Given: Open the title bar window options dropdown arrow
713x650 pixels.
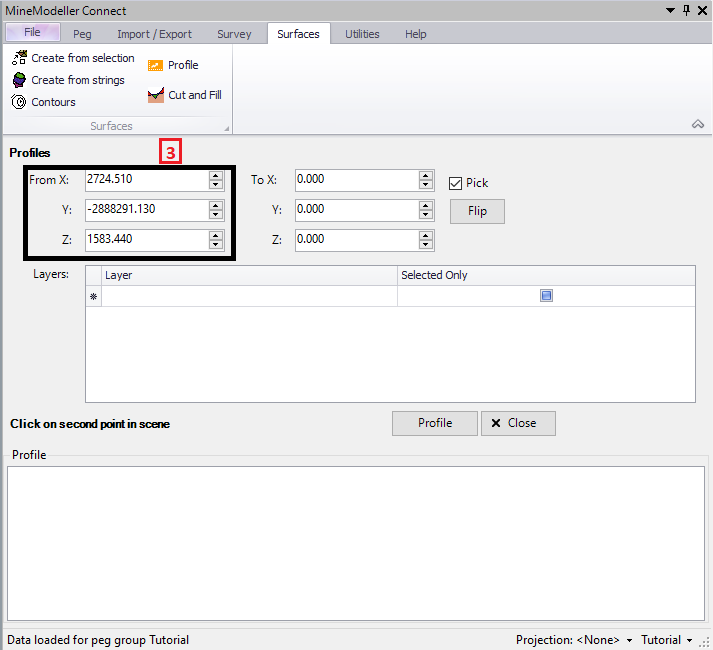Looking at the screenshot, I should pos(670,10).
